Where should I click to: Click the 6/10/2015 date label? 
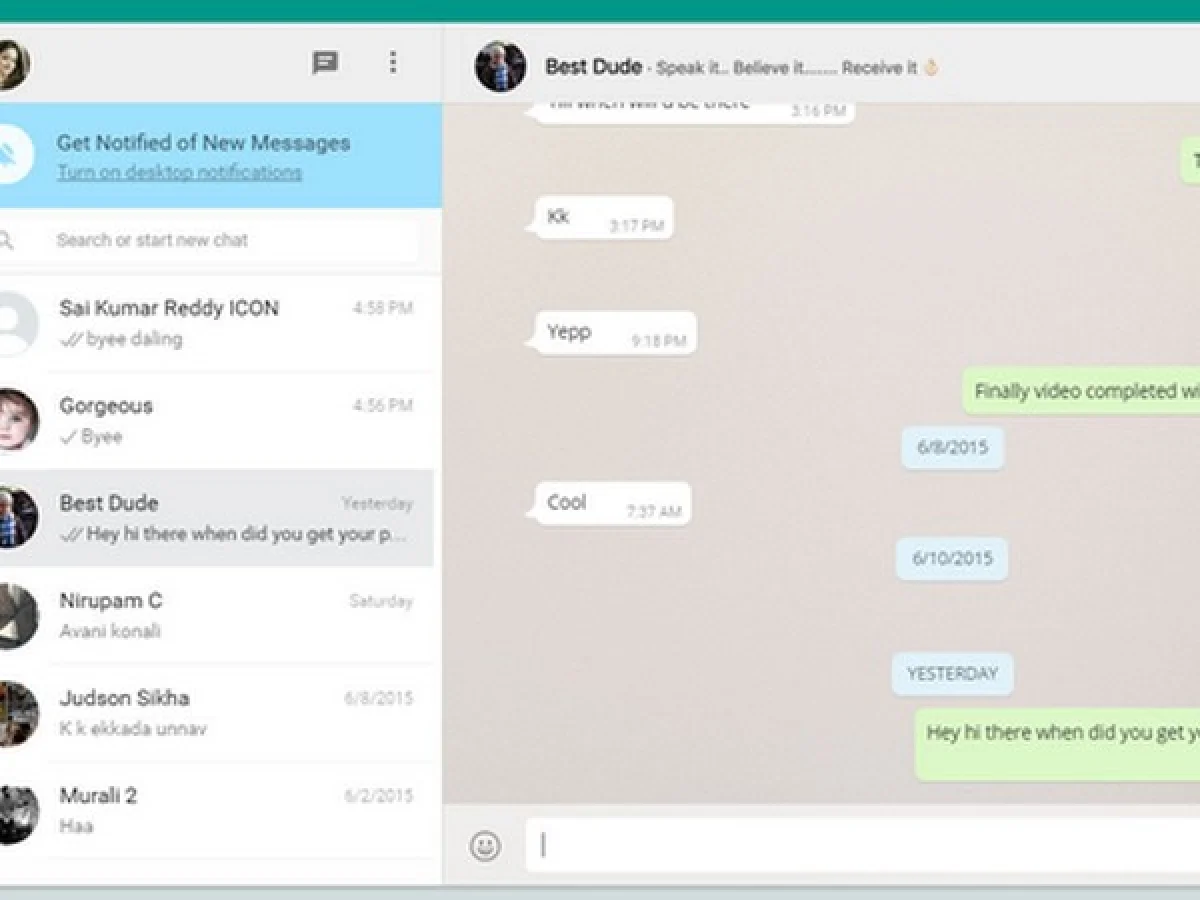(x=952, y=558)
